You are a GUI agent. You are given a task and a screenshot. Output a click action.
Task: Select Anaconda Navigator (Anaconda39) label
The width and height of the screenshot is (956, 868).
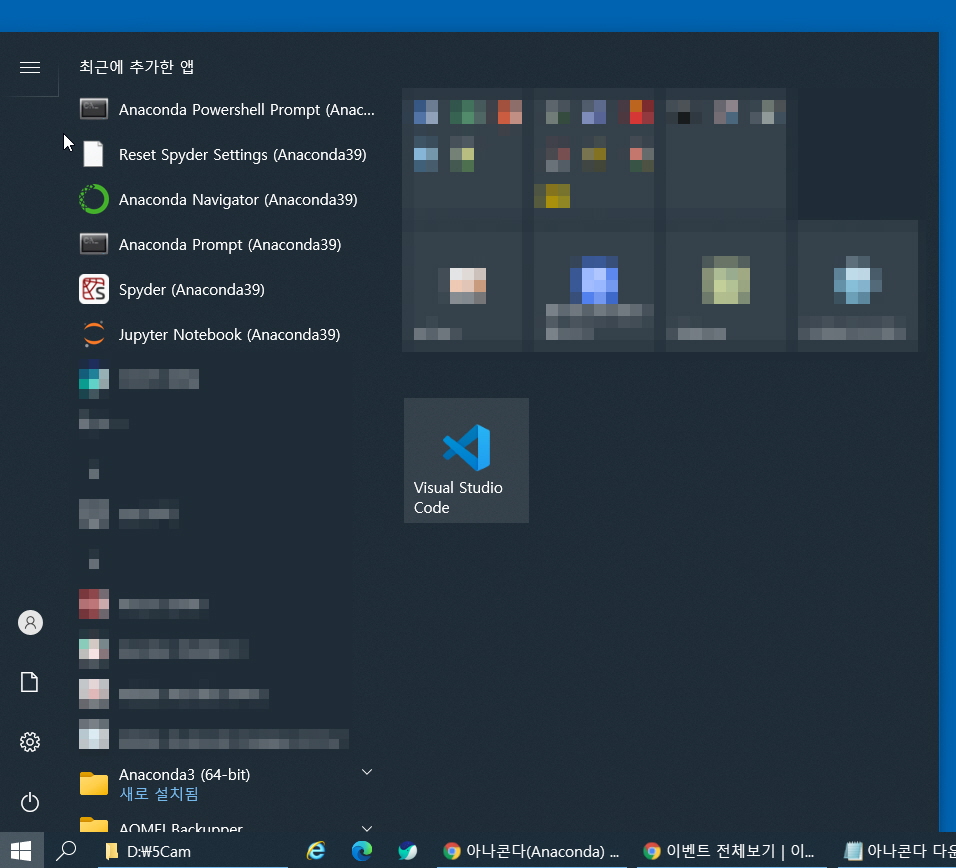(x=238, y=200)
